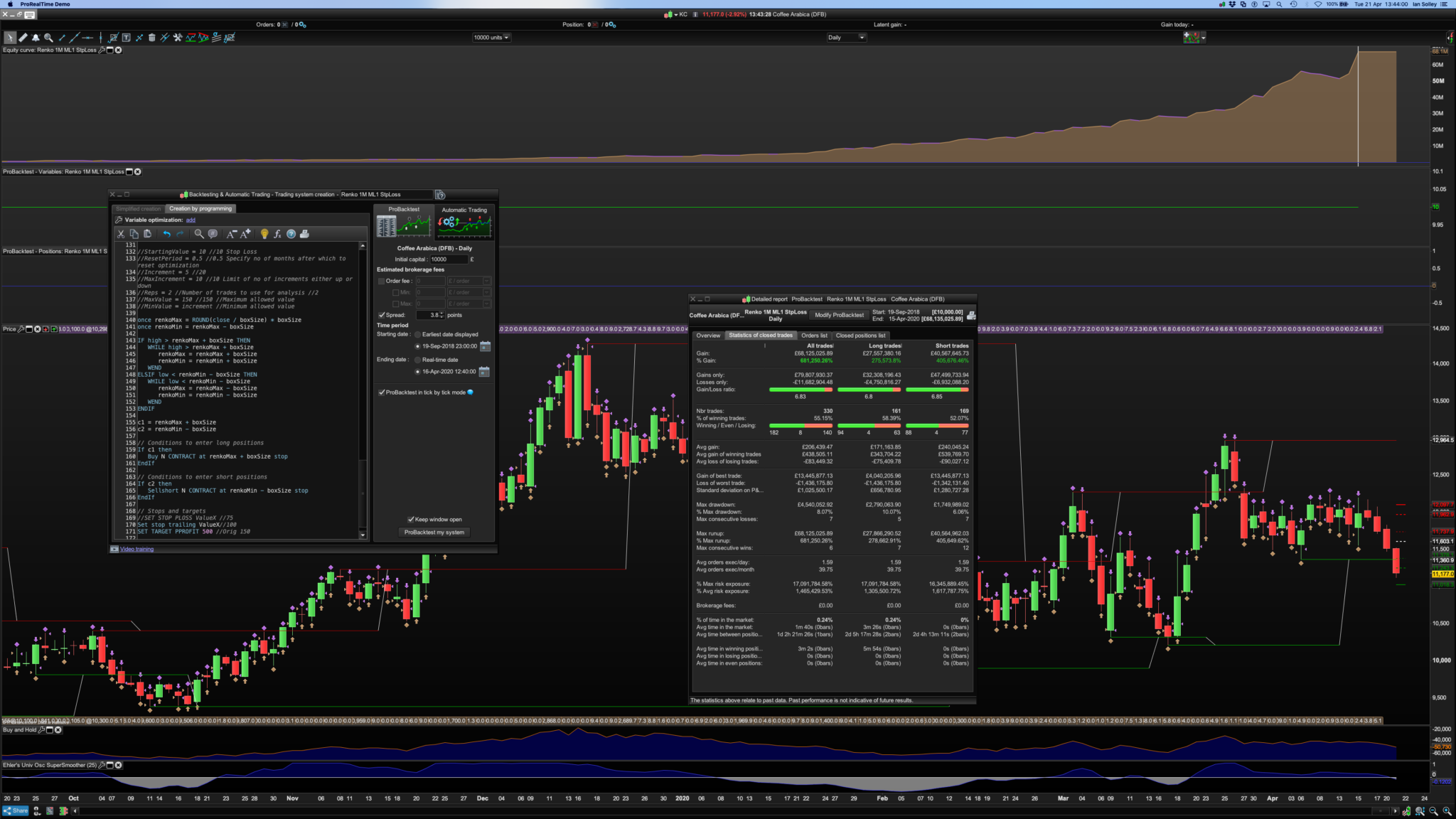Click the cut scissors icon in editor

click(x=121, y=234)
